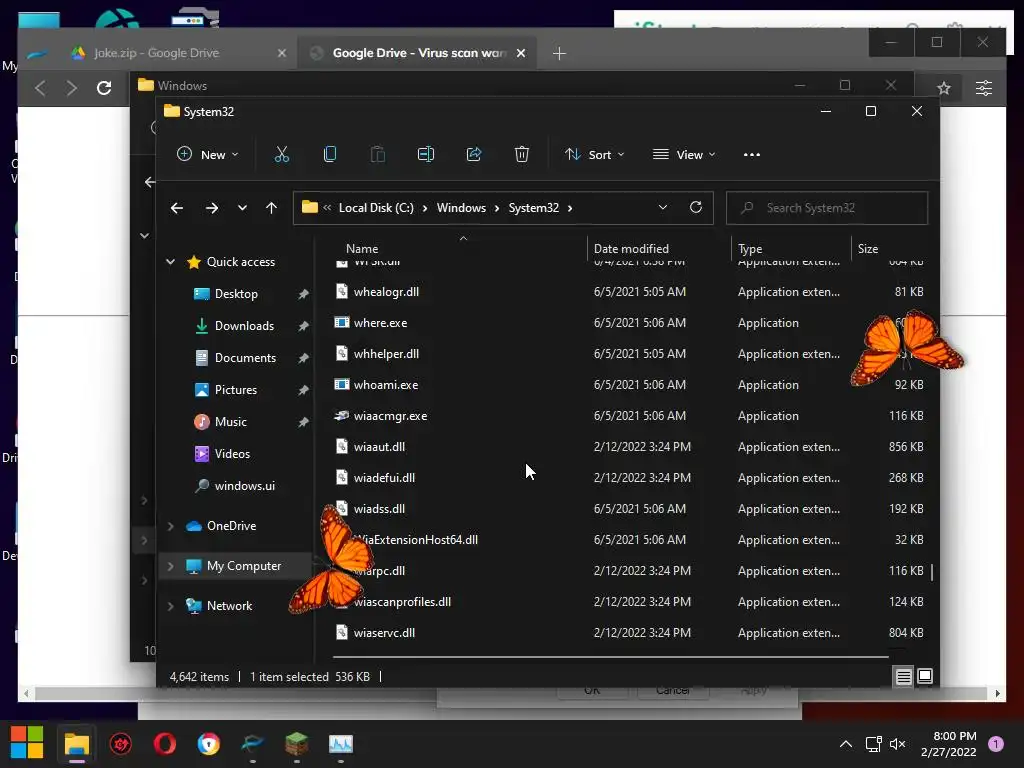Click the Local Disk (C:) breadcrumb
Screen dimensions: 1024x768
(376, 208)
